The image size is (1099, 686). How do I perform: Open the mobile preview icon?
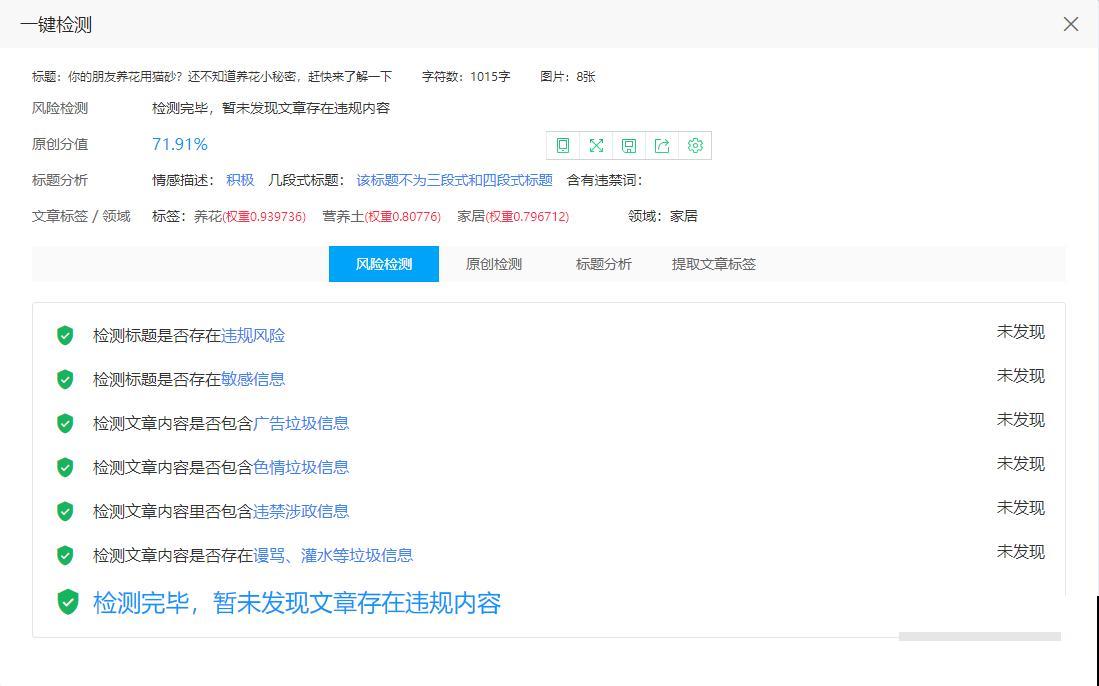562,145
